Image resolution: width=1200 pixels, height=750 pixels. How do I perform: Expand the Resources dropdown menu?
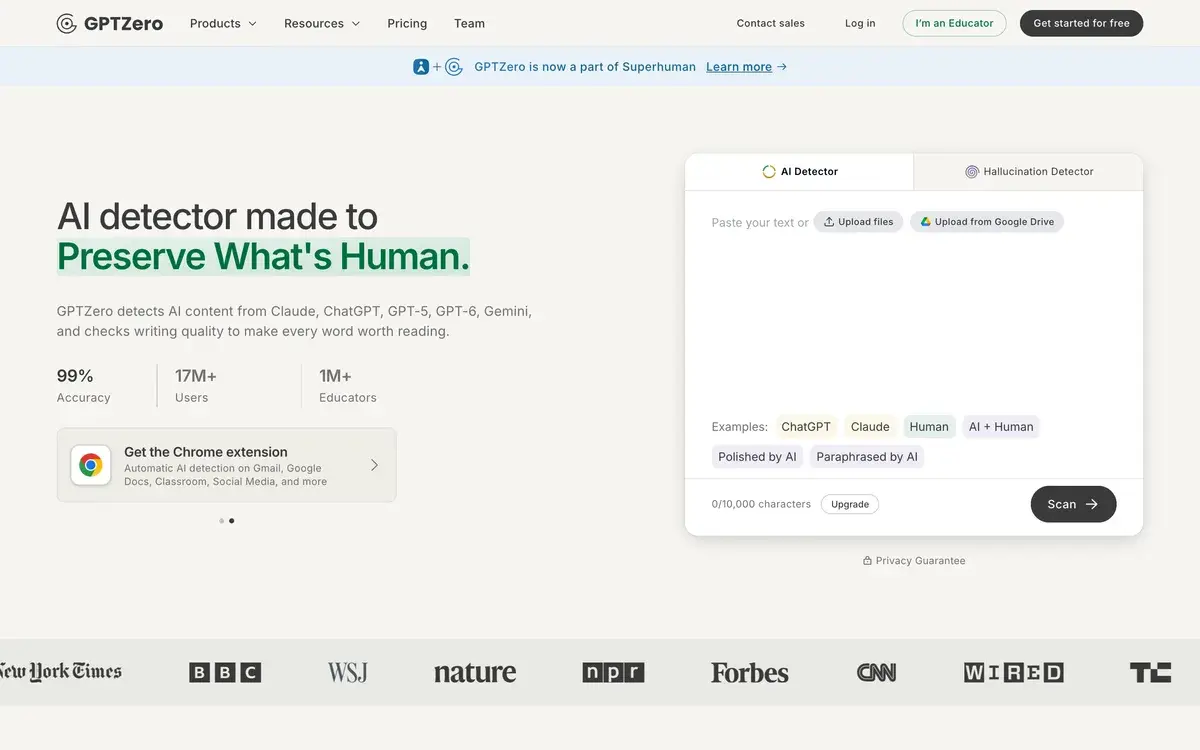[x=322, y=23]
